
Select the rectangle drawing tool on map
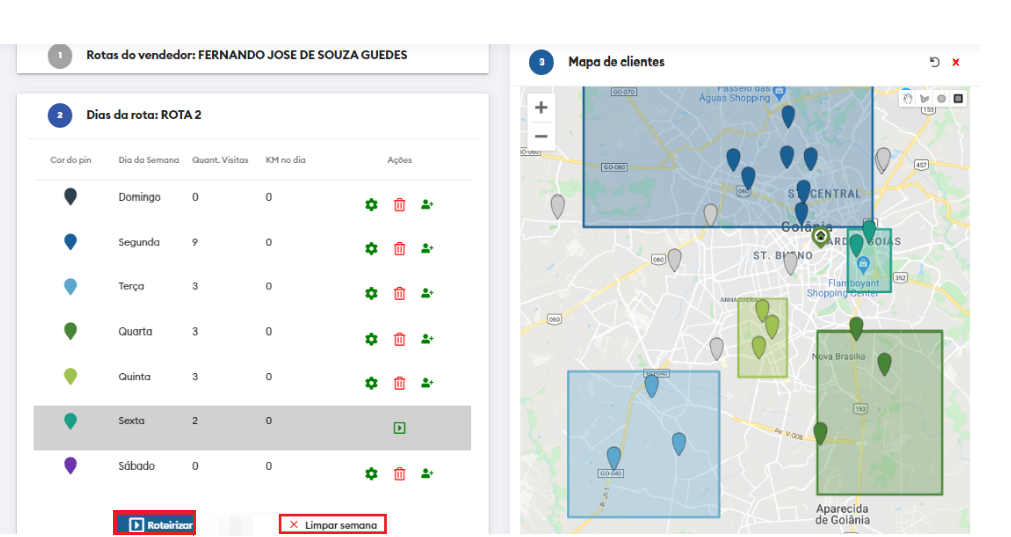click(x=957, y=99)
